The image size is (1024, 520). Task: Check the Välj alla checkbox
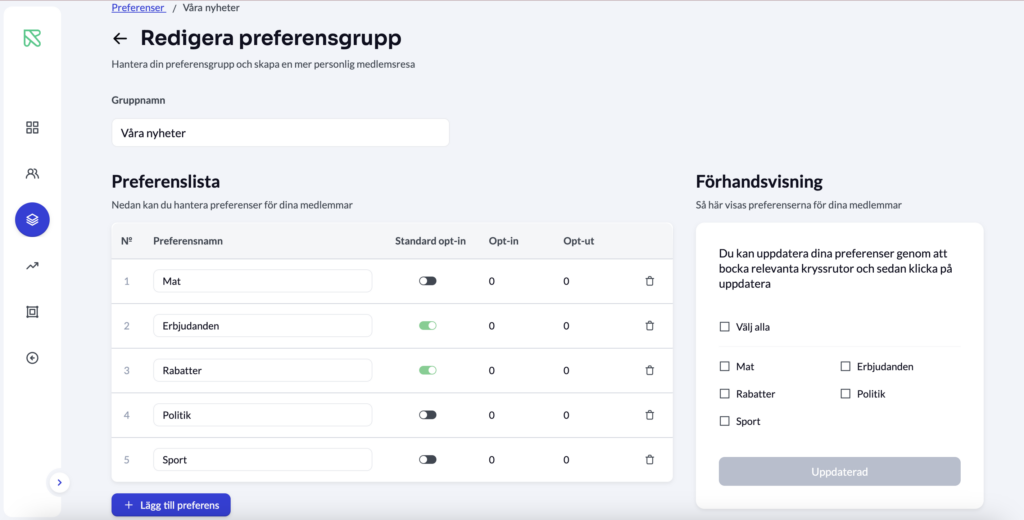pos(724,327)
